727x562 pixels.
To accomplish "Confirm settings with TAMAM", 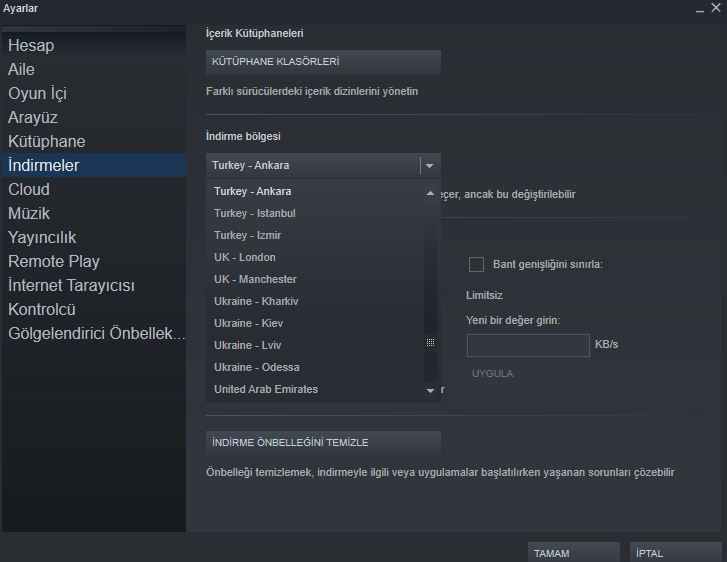I will point(574,553).
